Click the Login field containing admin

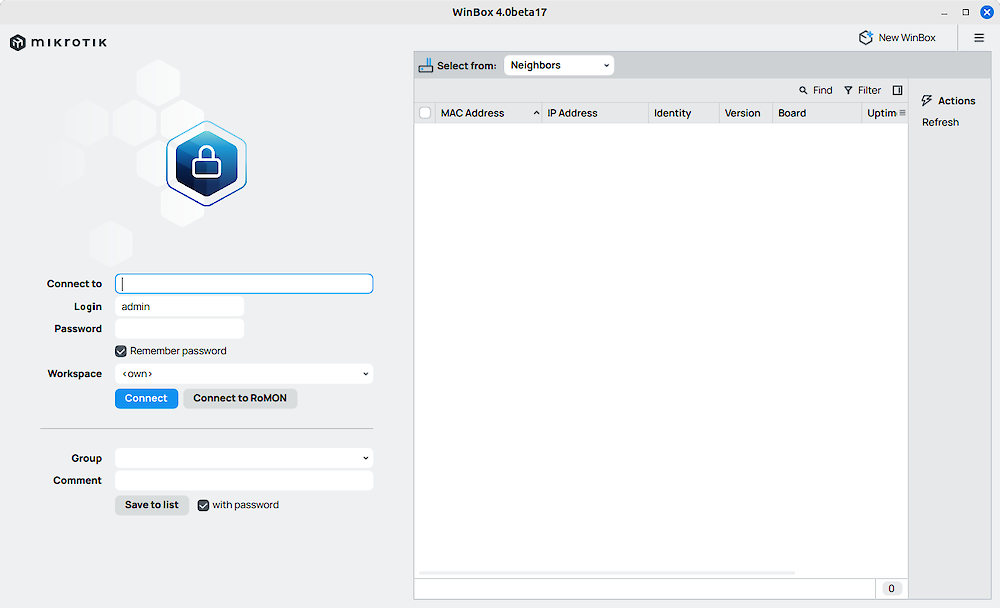click(x=179, y=306)
